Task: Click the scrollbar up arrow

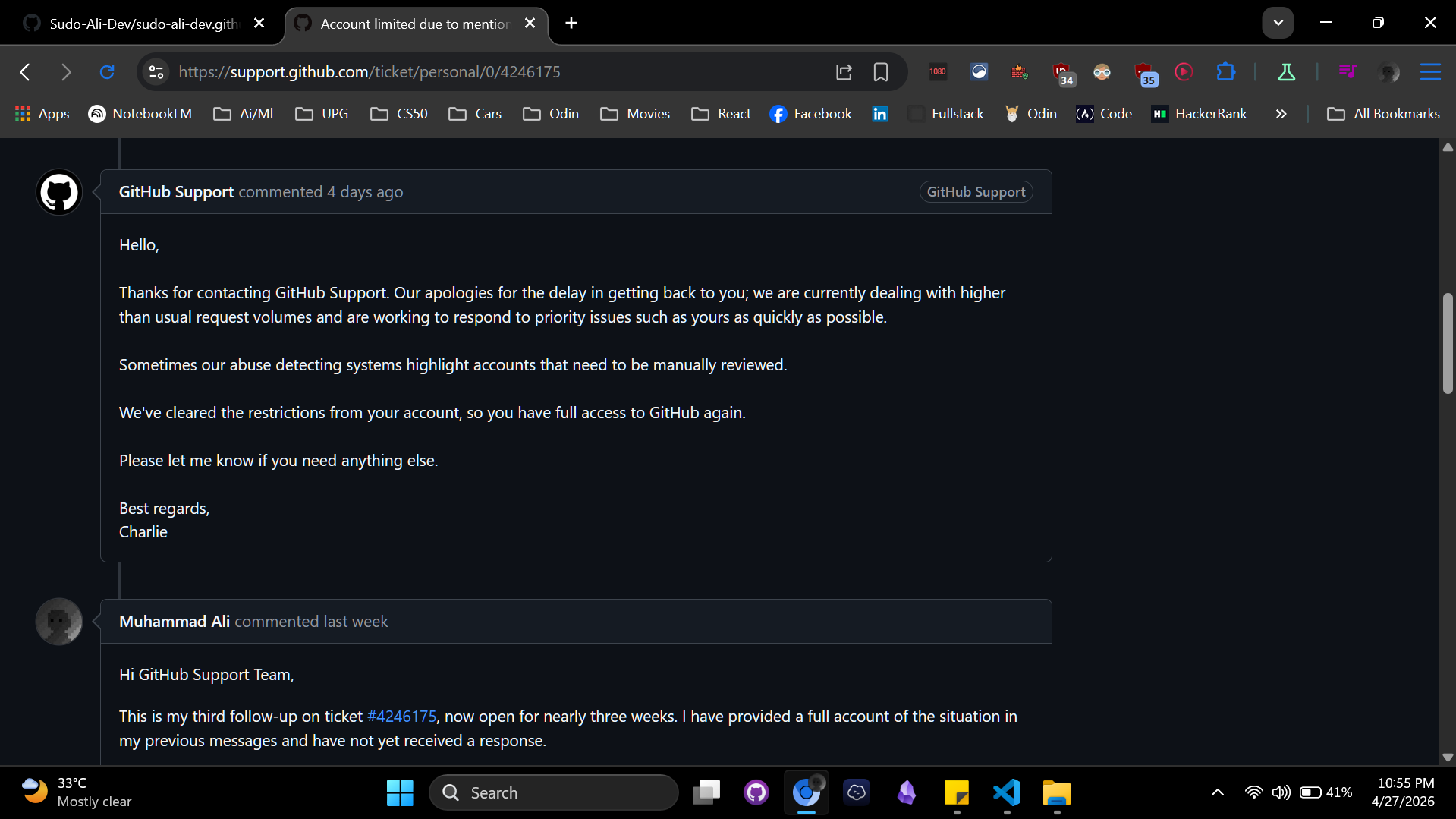Action: 1448,147
